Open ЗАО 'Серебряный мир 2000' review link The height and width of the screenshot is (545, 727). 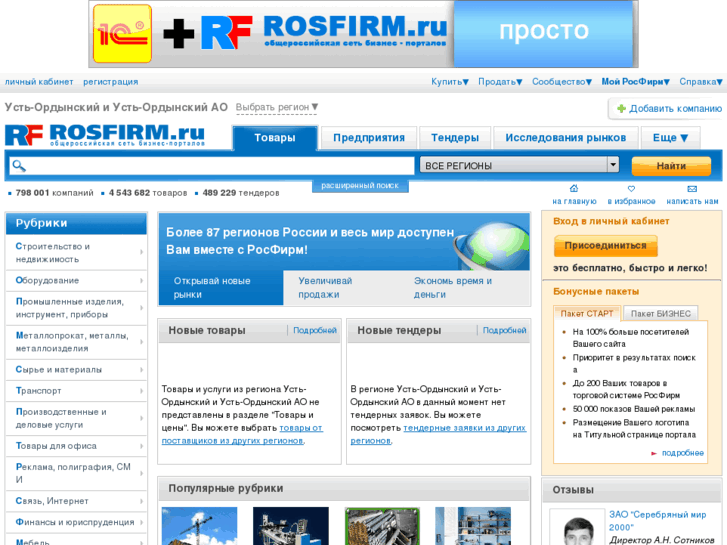[x=657, y=521]
